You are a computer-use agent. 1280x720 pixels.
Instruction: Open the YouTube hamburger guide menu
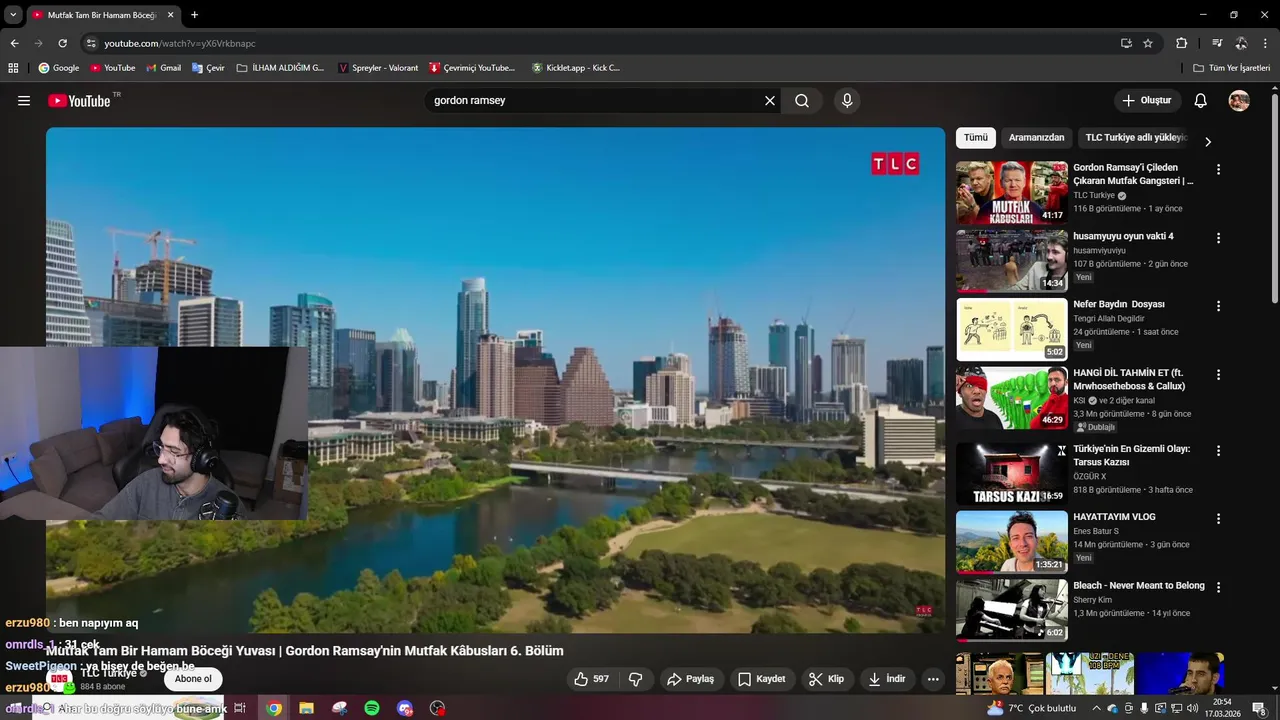(24, 101)
